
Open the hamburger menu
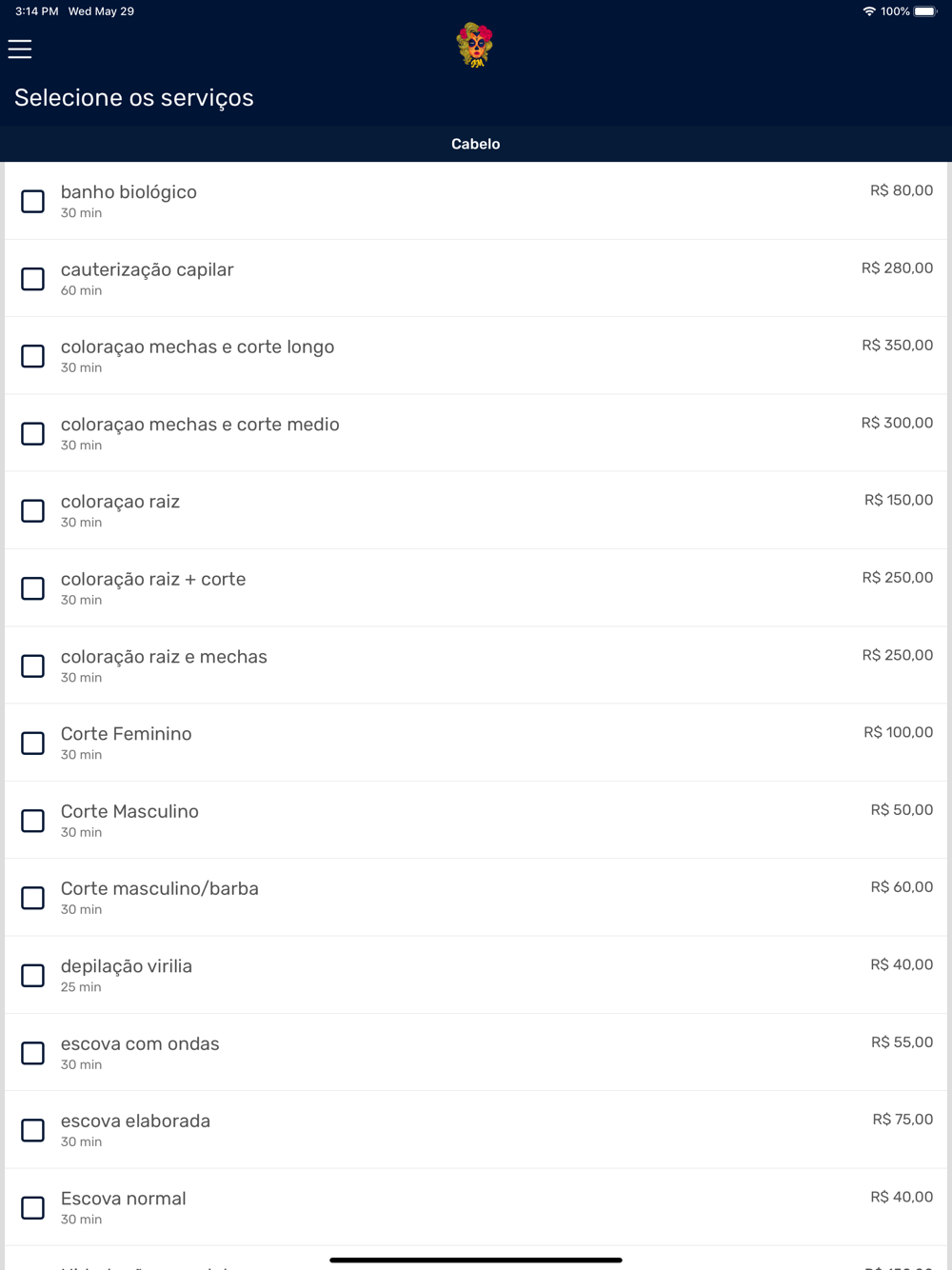[x=20, y=49]
